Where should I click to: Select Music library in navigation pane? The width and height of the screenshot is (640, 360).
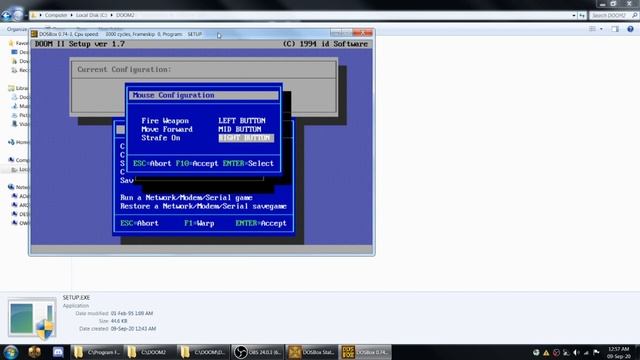tap(20, 106)
